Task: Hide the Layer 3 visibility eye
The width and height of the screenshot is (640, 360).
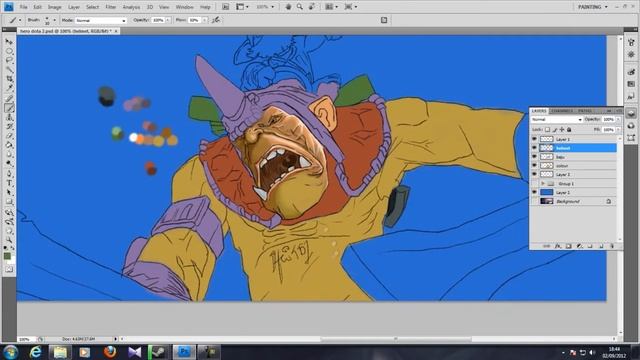Action: (534, 174)
